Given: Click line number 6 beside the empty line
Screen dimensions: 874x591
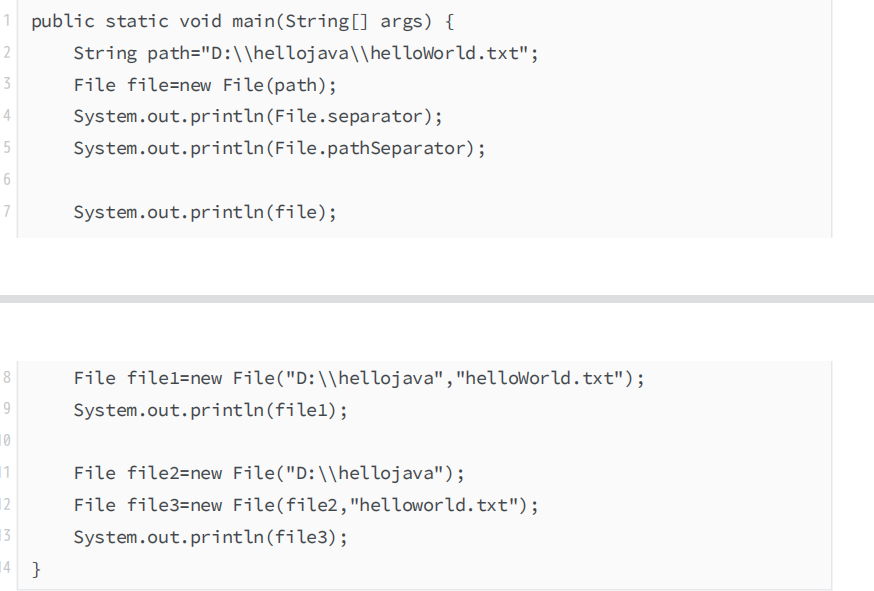Looking at the screenshot, I should (5, 180).
